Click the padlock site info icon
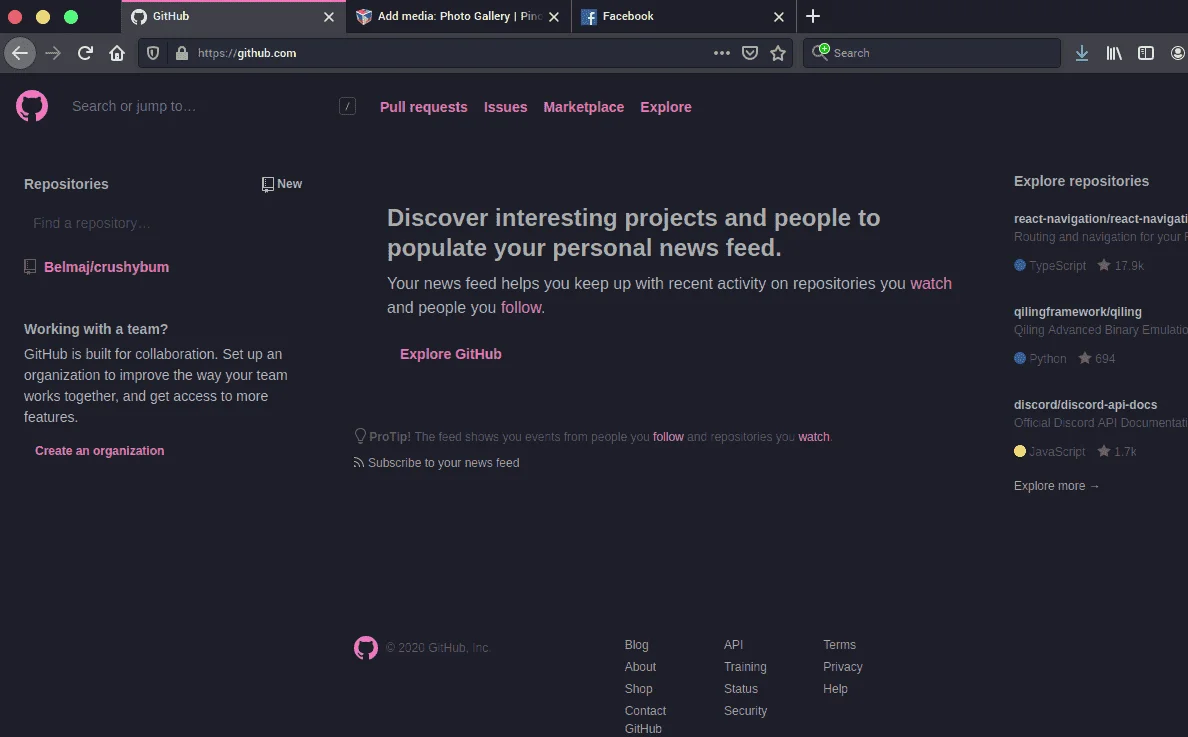This screenshot has width=1188, height=737. coord(181,53)
